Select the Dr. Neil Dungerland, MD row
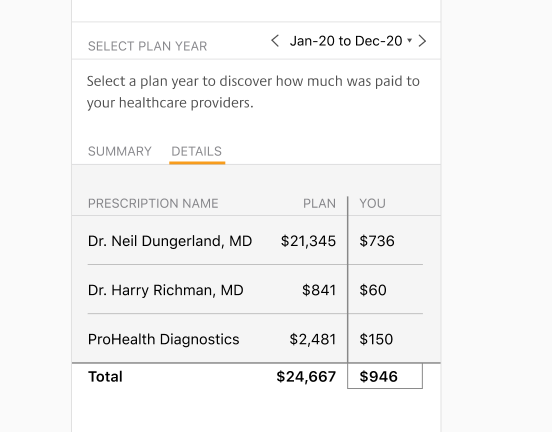 click(255, 241)
